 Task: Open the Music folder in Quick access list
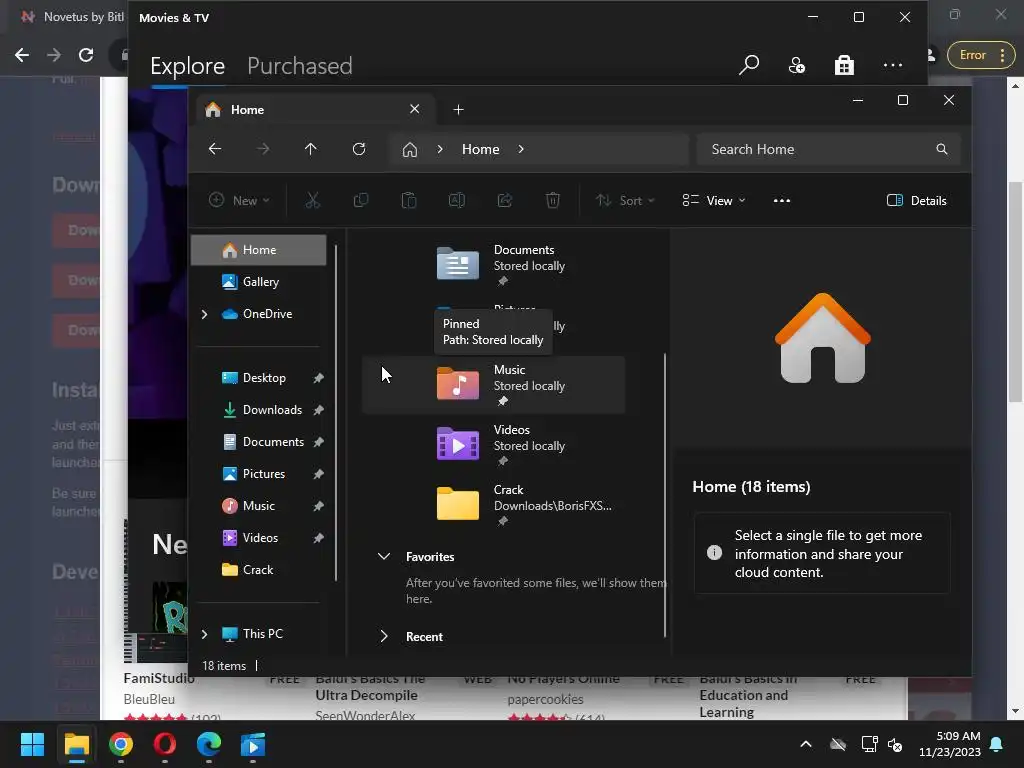click(494, 385)
